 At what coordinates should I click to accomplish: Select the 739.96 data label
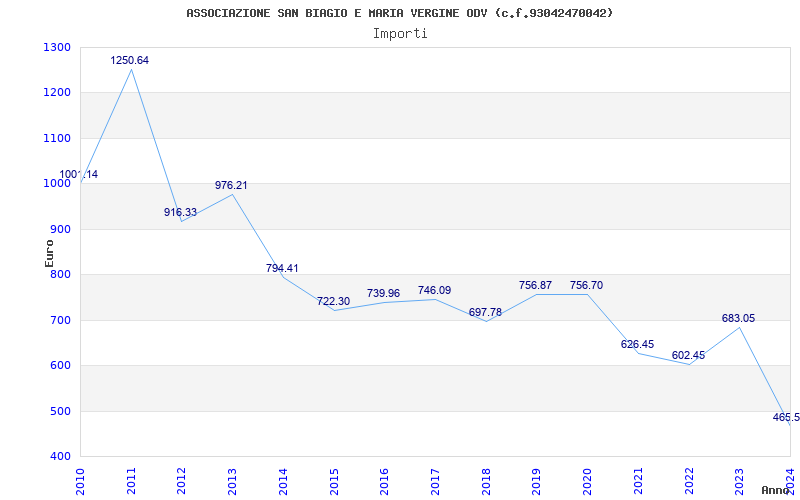coord(383,293)
